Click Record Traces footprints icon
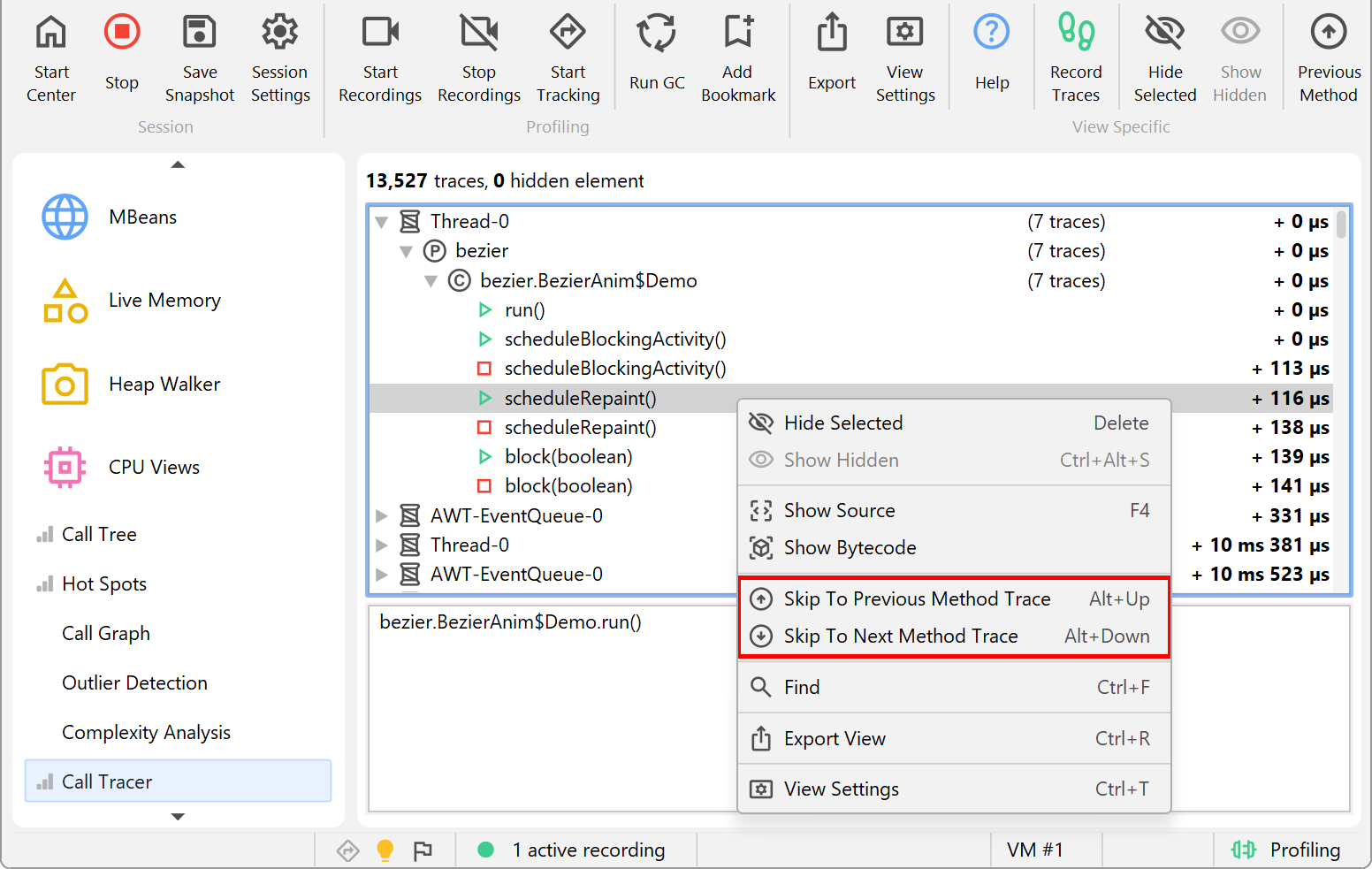 (1075, 34)
